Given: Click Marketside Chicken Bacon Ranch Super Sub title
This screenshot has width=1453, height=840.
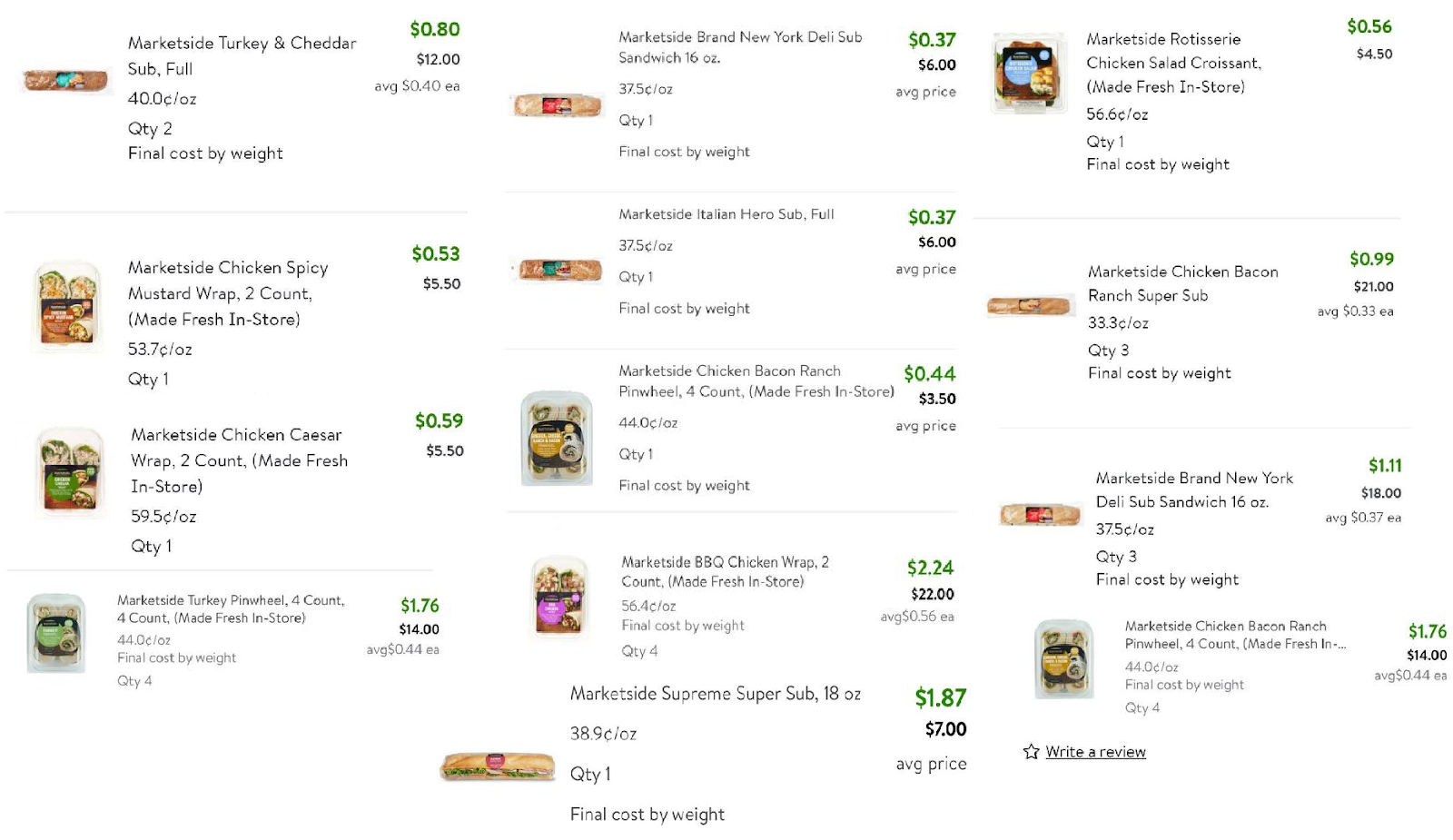Looking at the screenshot, I should 1182,283.
